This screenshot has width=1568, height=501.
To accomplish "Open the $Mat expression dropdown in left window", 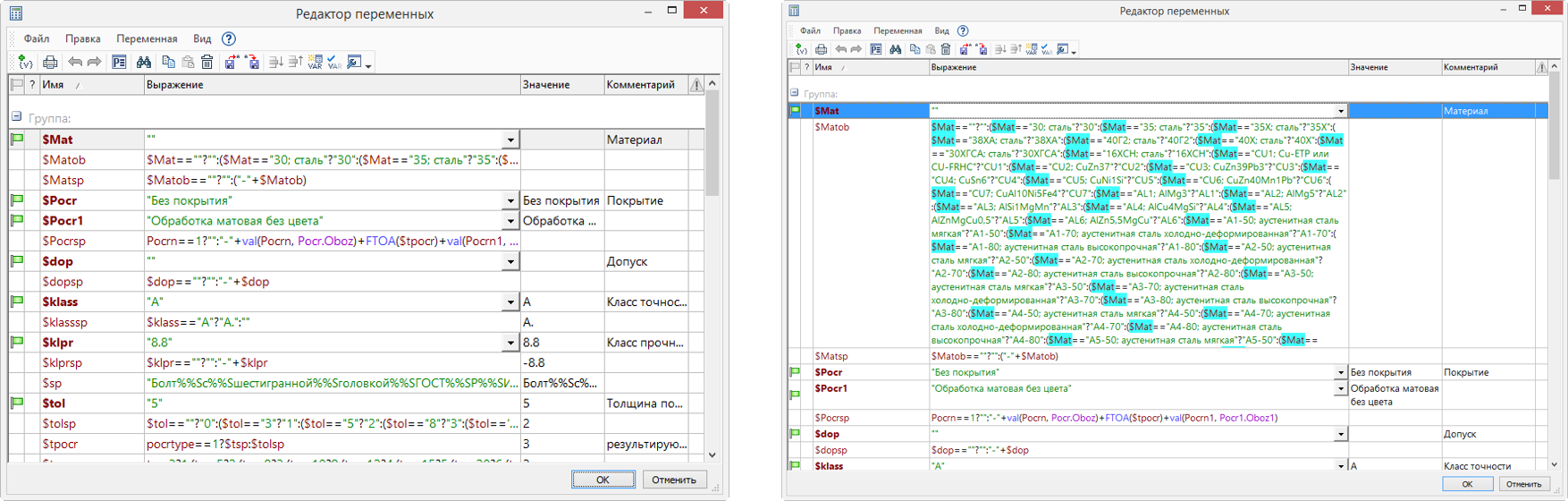I will (x=510, y=140).
